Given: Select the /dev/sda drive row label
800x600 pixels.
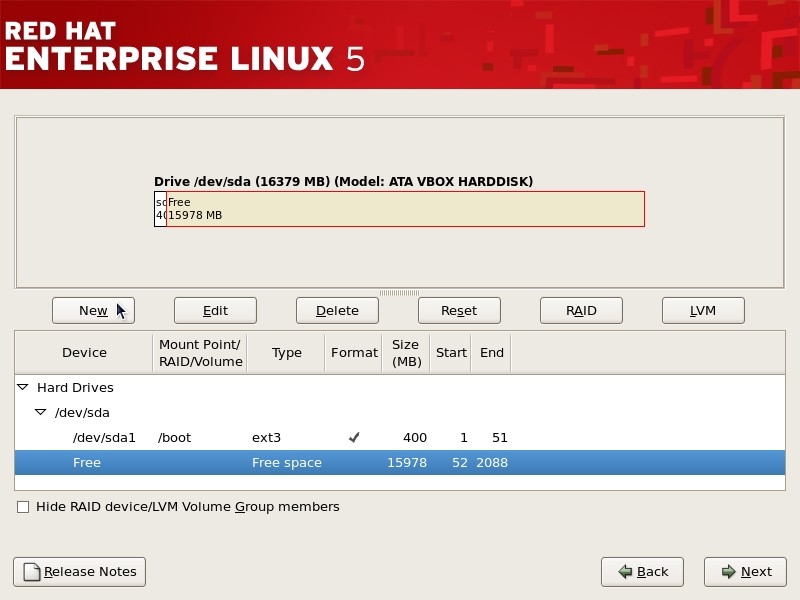Looking at the screenshot, I should [82, 412].
